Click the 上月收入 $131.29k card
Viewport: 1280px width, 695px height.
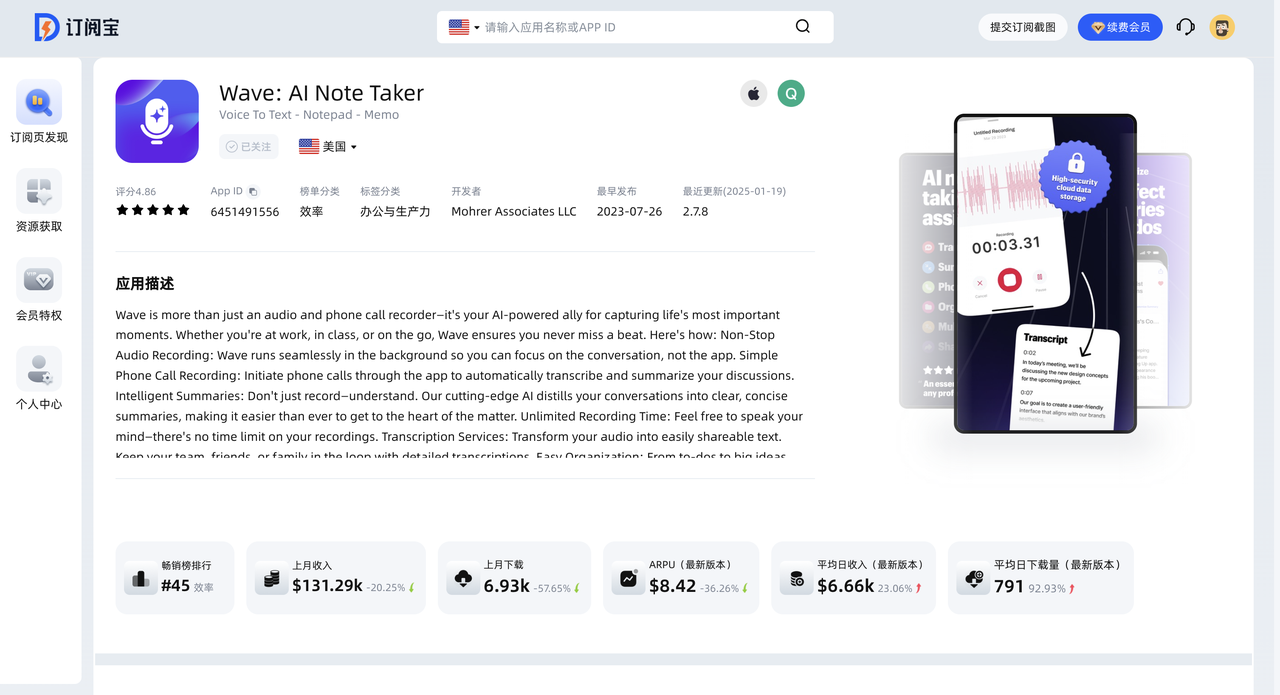point(336,578)
